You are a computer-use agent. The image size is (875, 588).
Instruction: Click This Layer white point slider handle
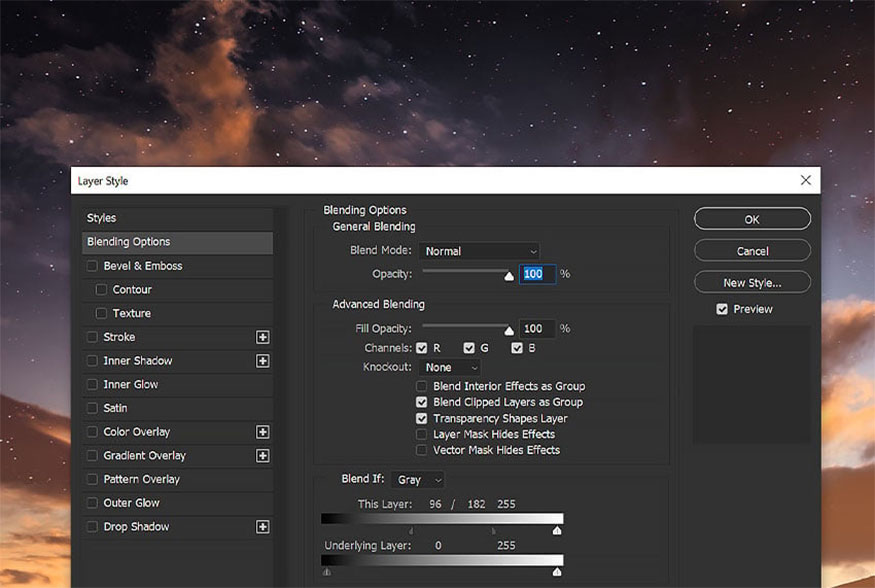(x=556, y=531)
